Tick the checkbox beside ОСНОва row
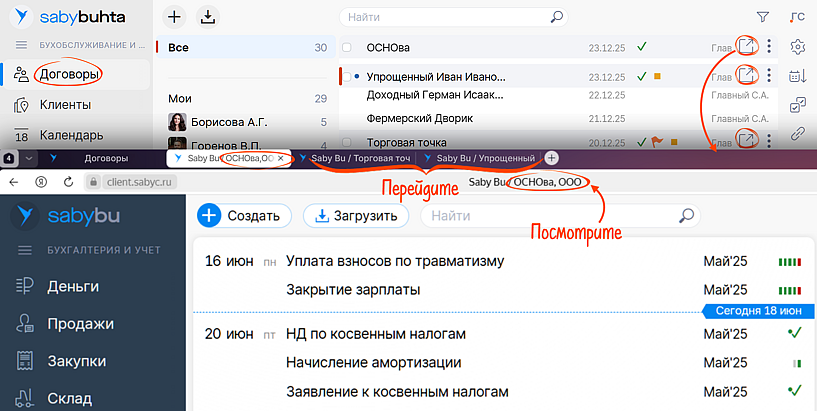817x411 pixels. tap(347, 47)
